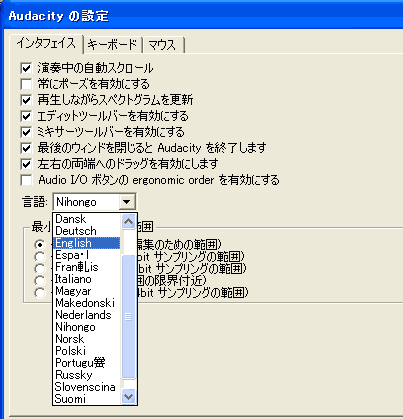
Task: Click language list scroll up arrow
Action: click(x=129, y=221)
